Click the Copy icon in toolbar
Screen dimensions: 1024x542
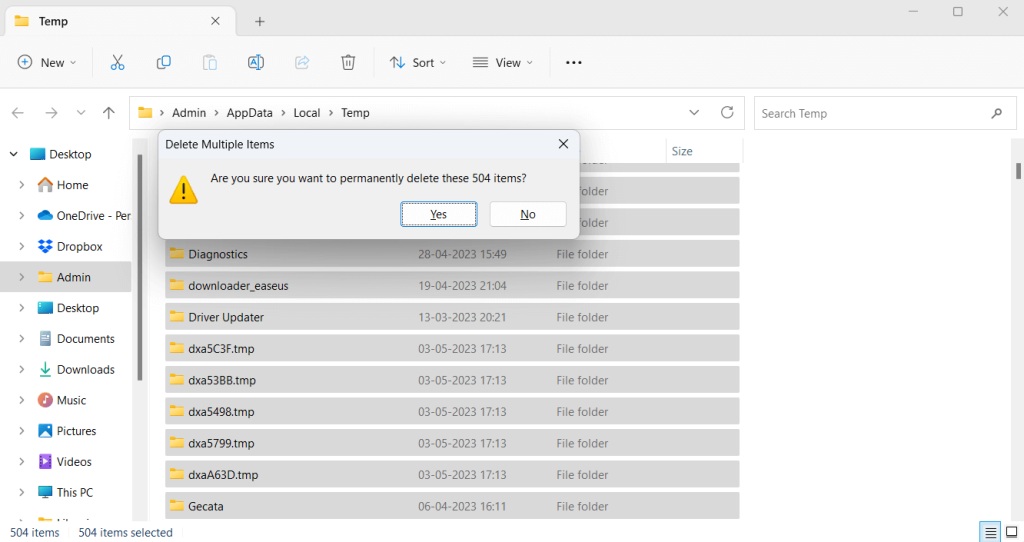[x=164, y=62]
